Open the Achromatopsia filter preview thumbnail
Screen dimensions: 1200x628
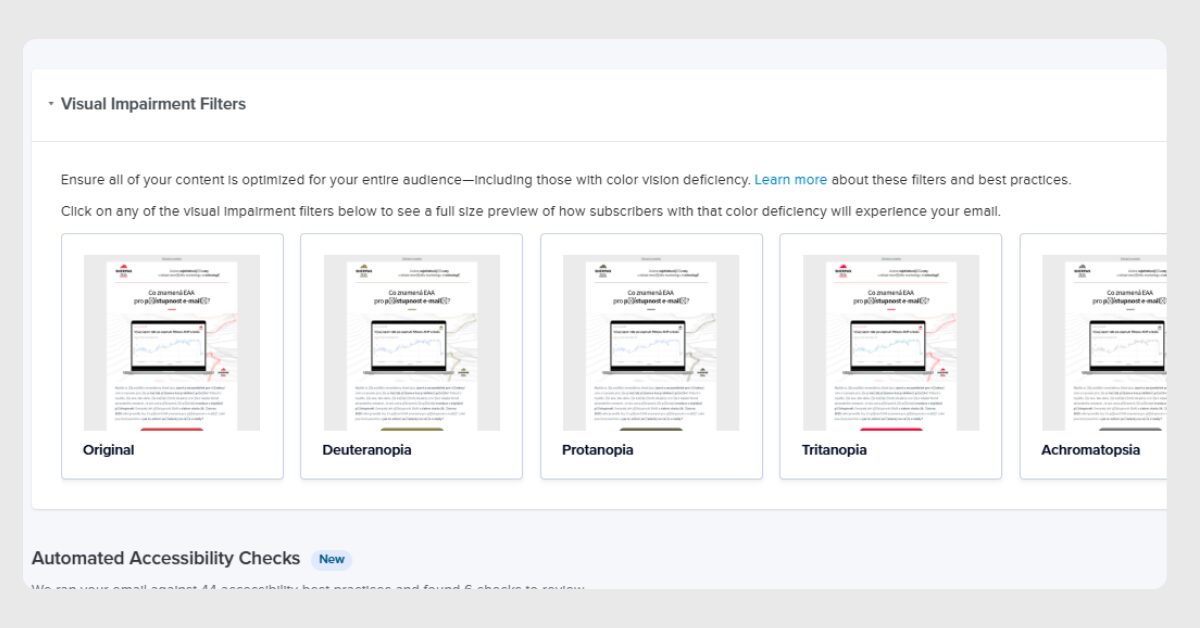click(1104, 343)
